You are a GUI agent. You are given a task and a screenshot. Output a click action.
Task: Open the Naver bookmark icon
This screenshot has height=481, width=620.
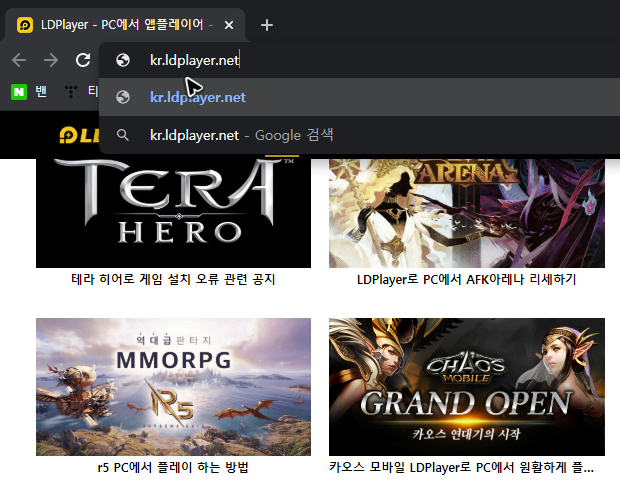19,92
